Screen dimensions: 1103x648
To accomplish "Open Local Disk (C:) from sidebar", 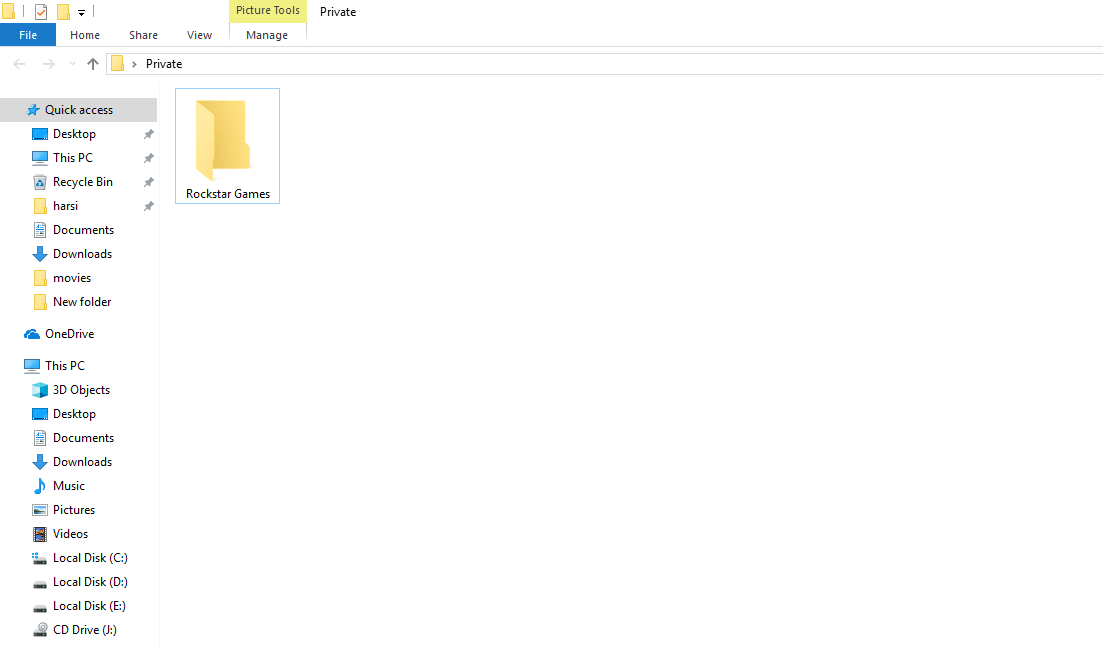I will pyautogui.click(x=89, y=557).
